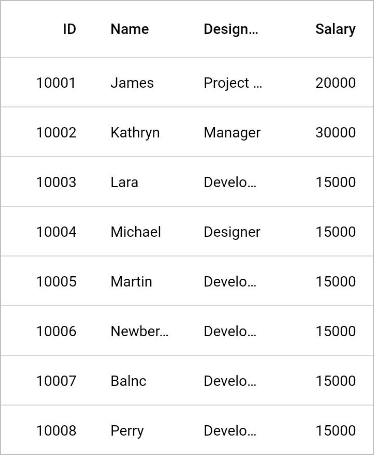This screenshot has width=374, height=455.
Task: Select the Perry name cell
Action: click(x=140, y=430)
